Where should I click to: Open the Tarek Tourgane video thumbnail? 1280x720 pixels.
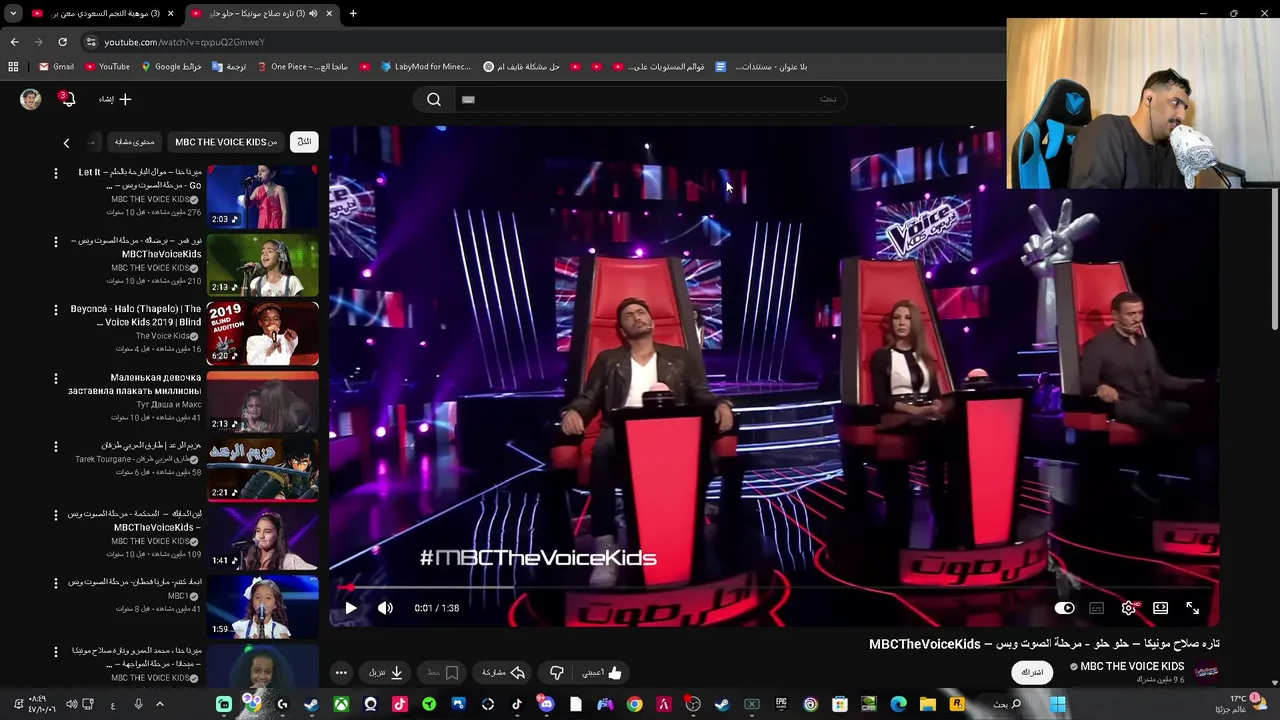(x=262, y=471)
